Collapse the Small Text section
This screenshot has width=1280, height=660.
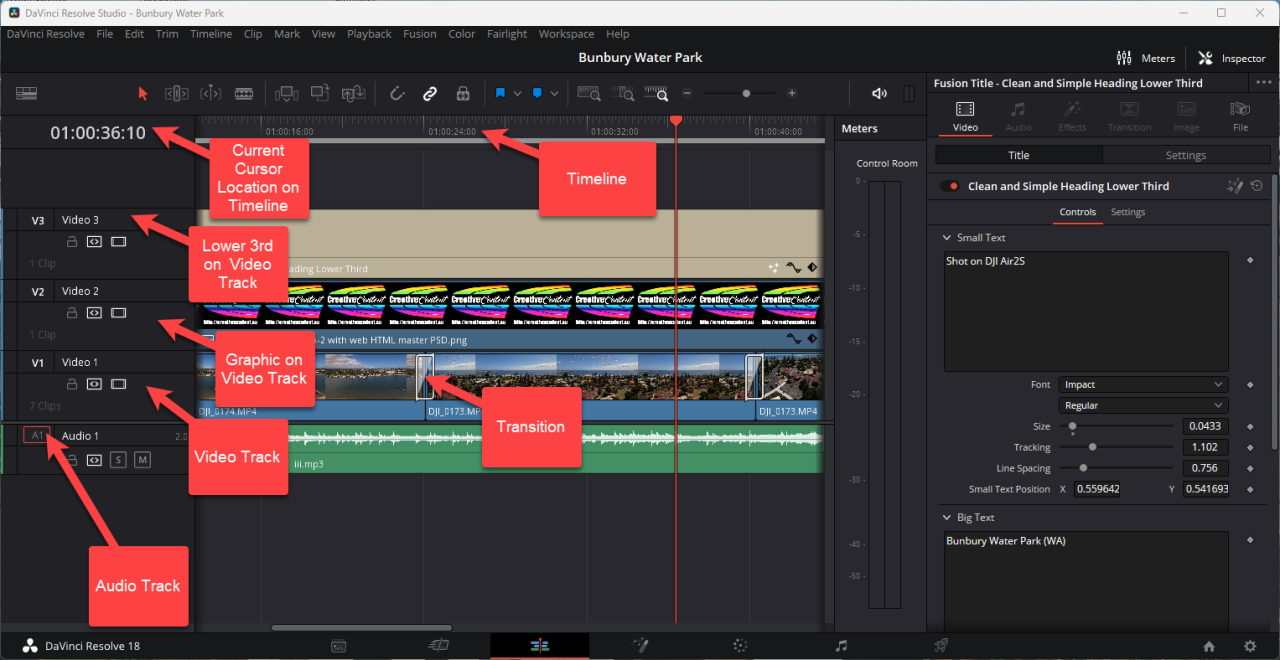point(947,237)
